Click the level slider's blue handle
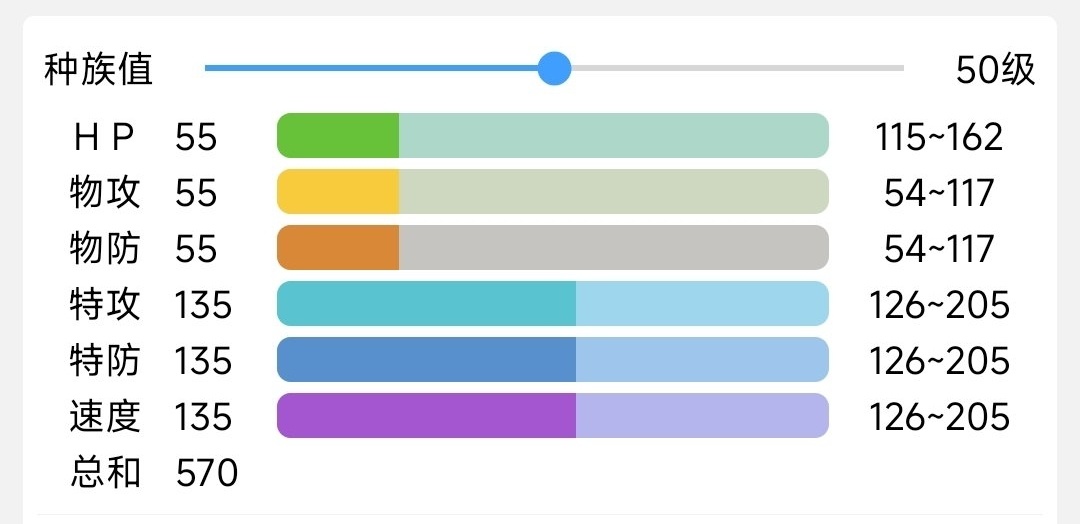 coord(554,69)
